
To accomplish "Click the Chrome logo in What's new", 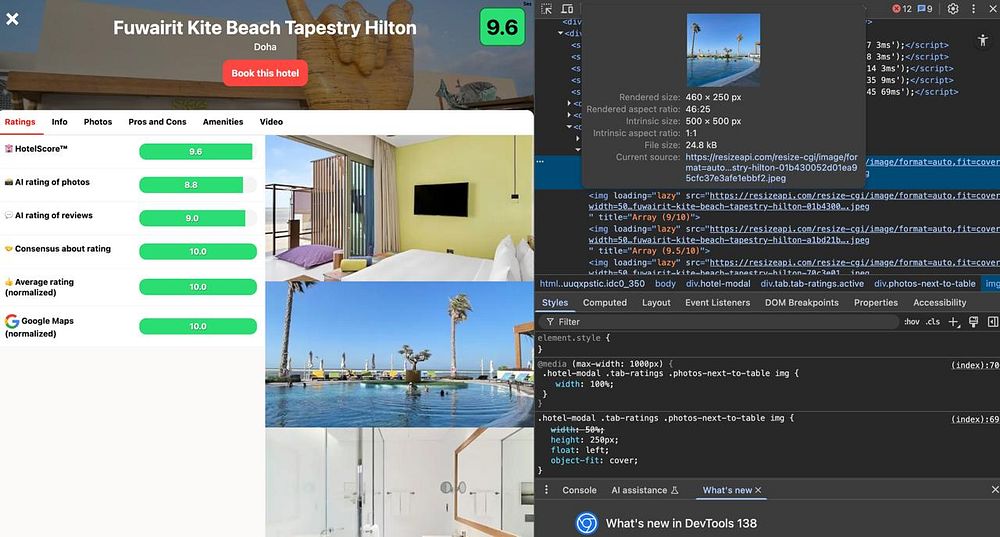I will point(586,523).
